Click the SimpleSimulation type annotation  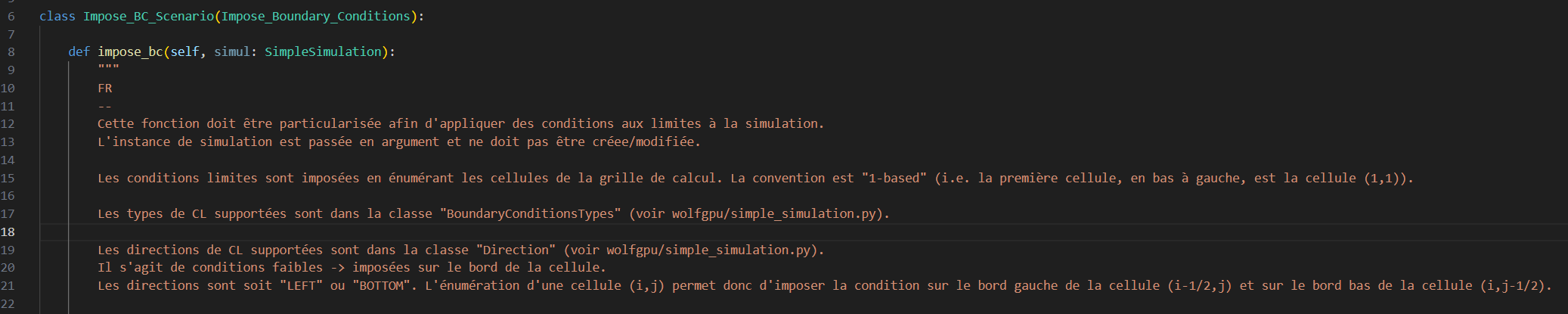tap(323, 52)
